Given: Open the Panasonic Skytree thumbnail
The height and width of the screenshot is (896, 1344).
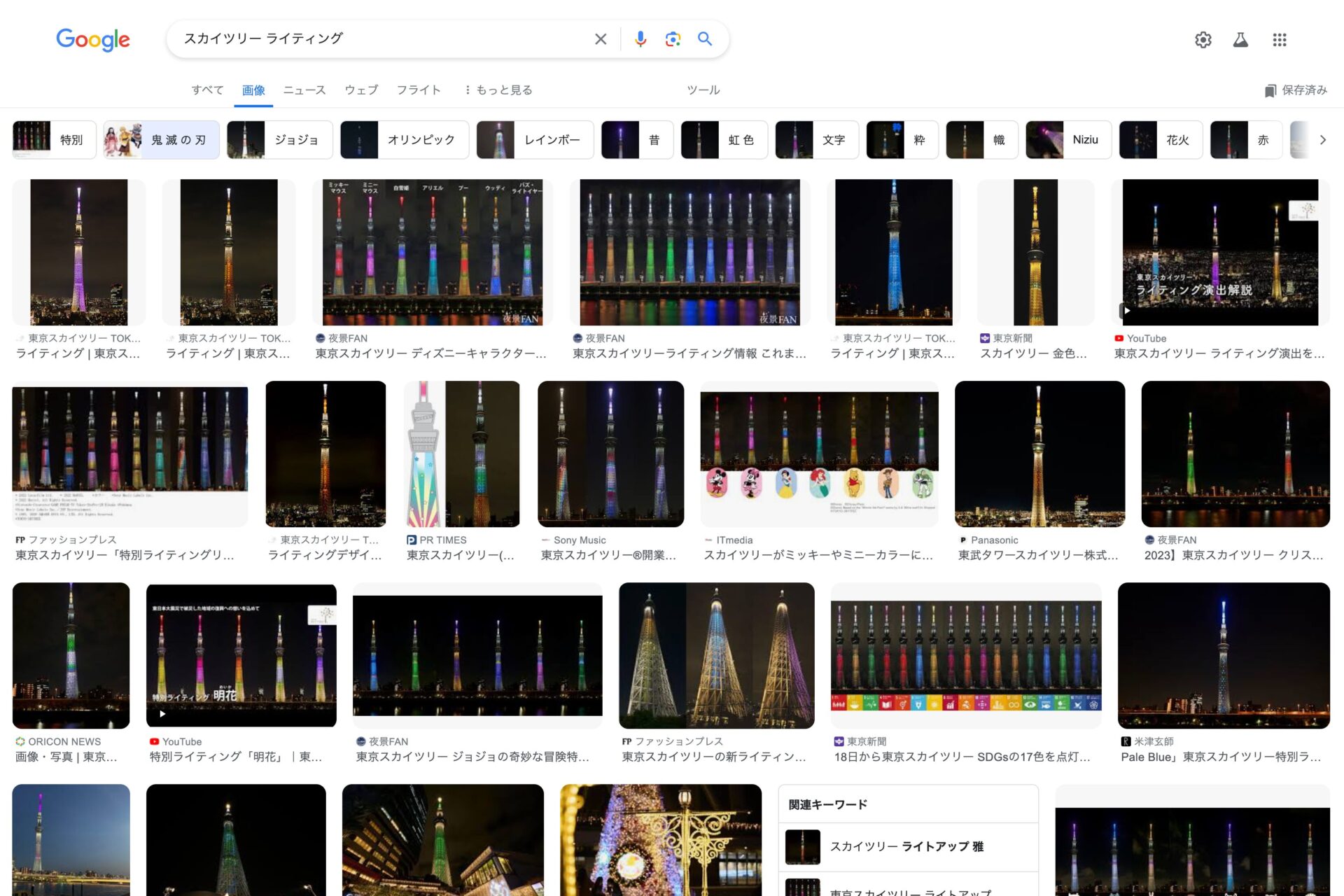Looking at the screenshot, I should [1039, 454].
